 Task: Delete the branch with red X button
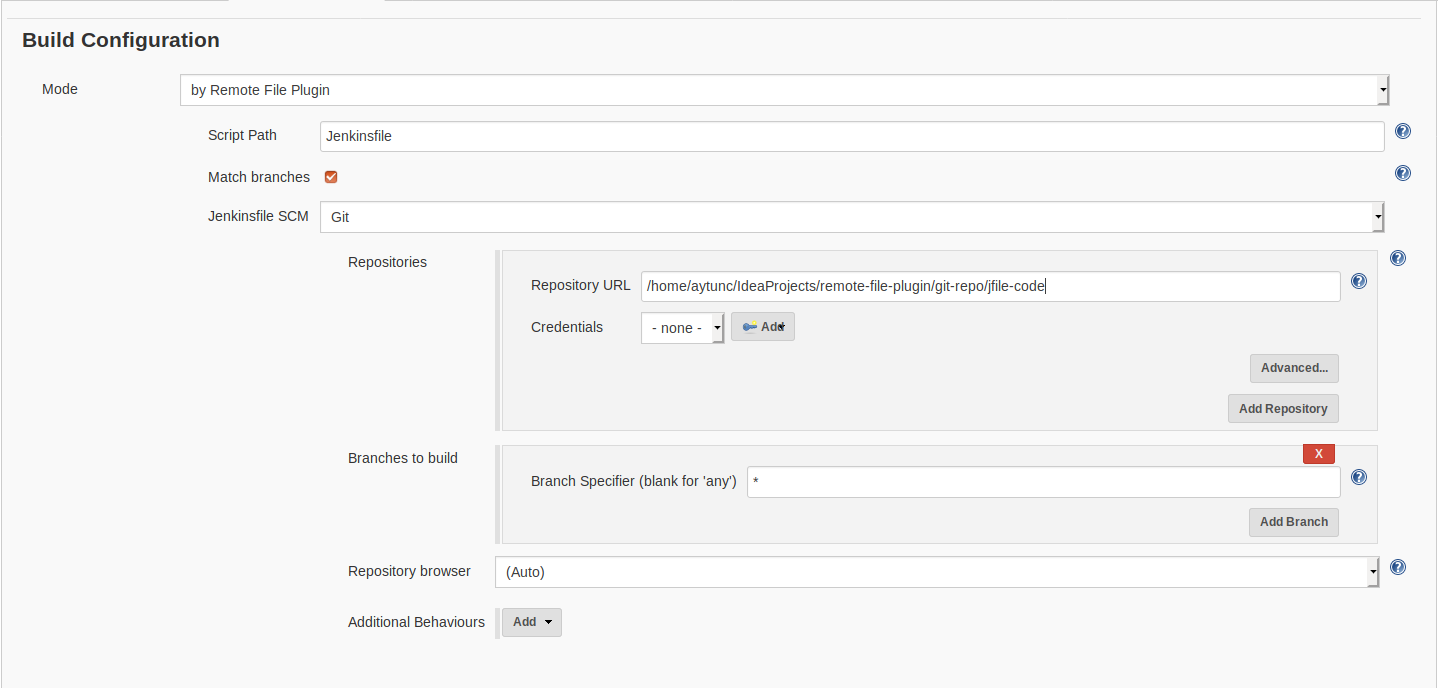tap(1319, 454)
